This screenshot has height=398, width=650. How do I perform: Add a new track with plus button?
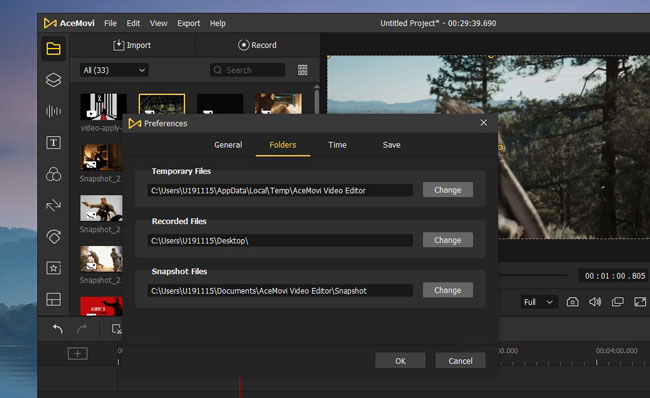point(78,354)
